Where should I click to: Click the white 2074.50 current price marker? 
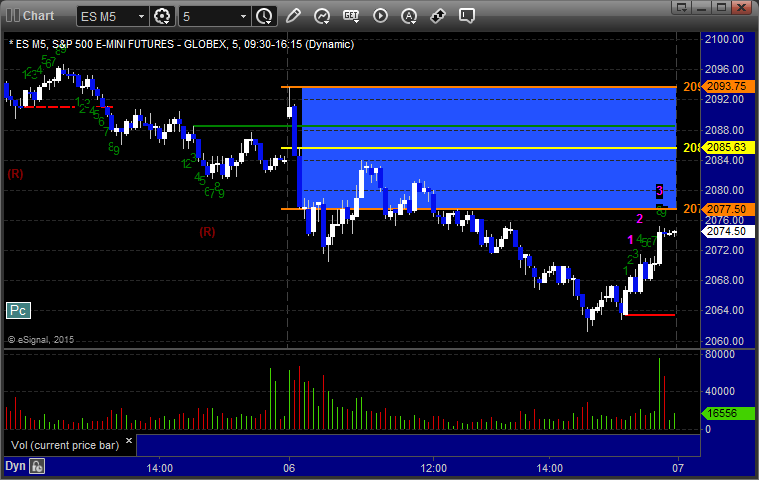[728, 231]
